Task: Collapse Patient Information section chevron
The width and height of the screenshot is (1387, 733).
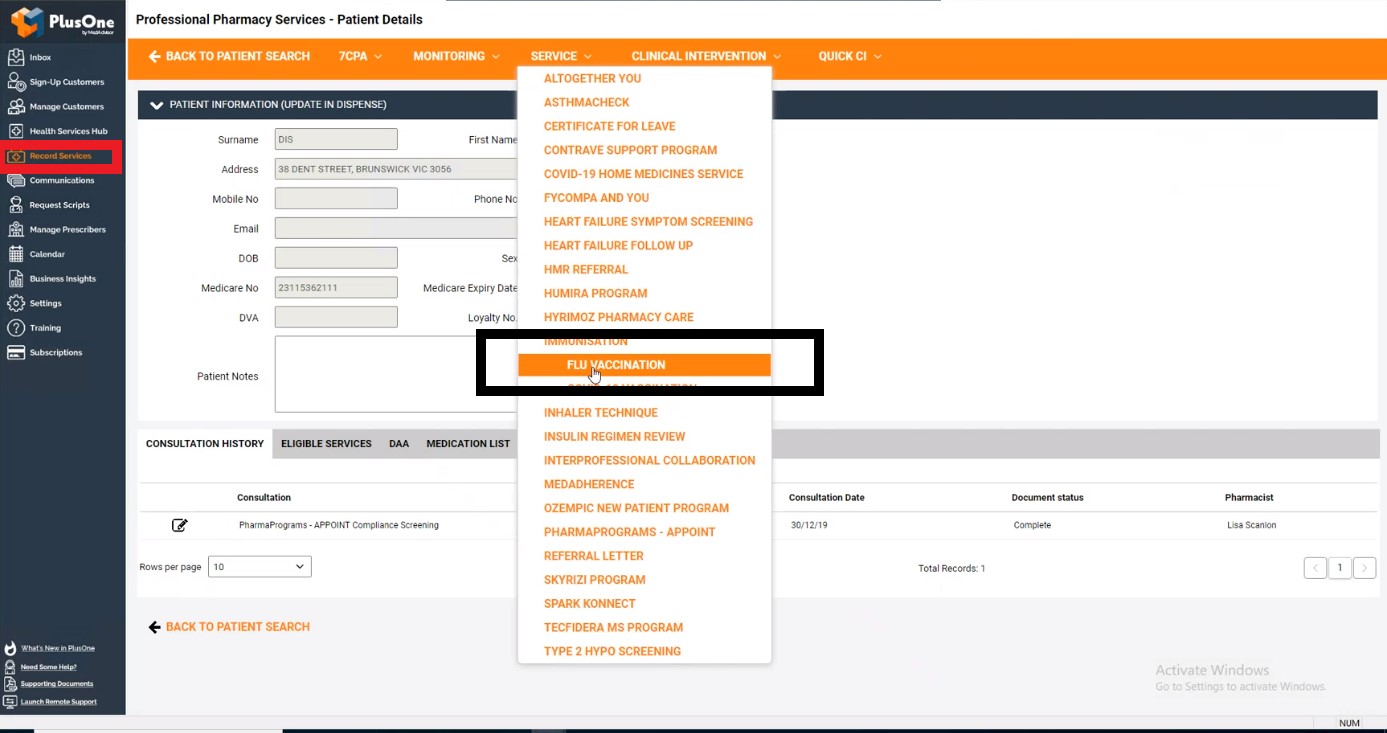Action: (156, 104)
